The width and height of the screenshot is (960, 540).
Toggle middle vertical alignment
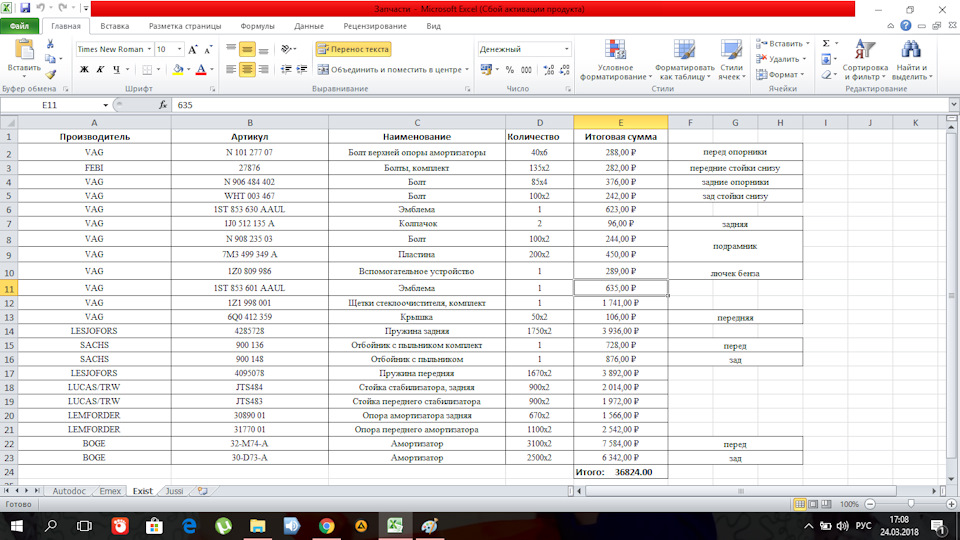pos(247,50)
